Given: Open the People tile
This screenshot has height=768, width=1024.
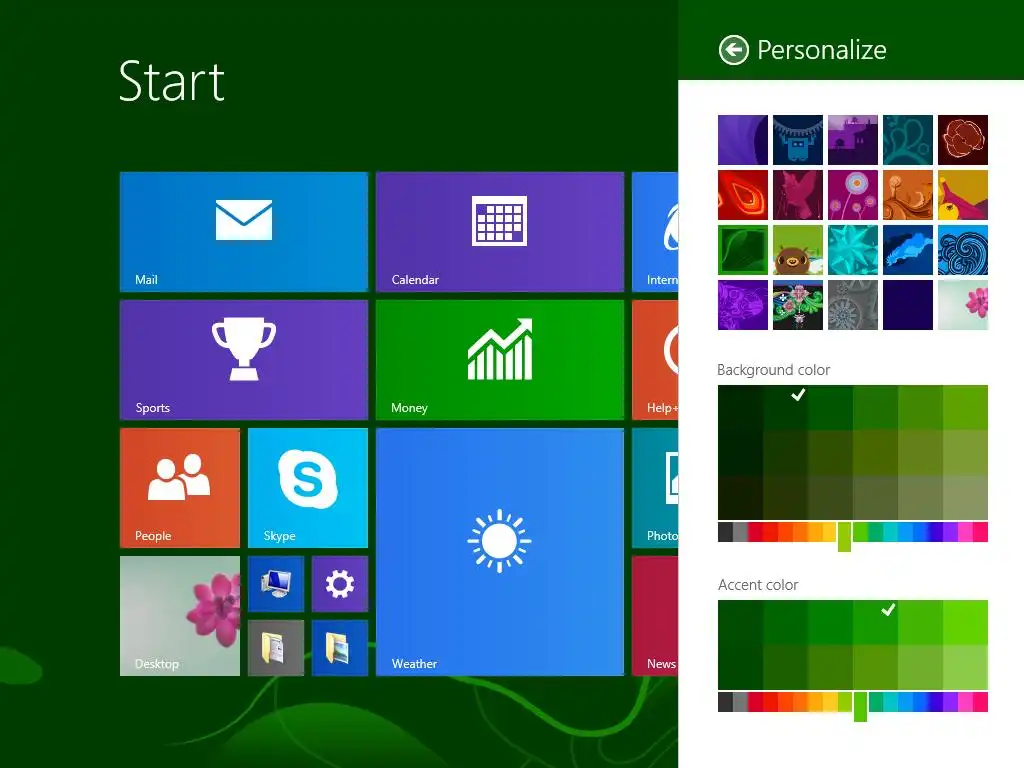Looking at the screenshot, I should 180,488.
